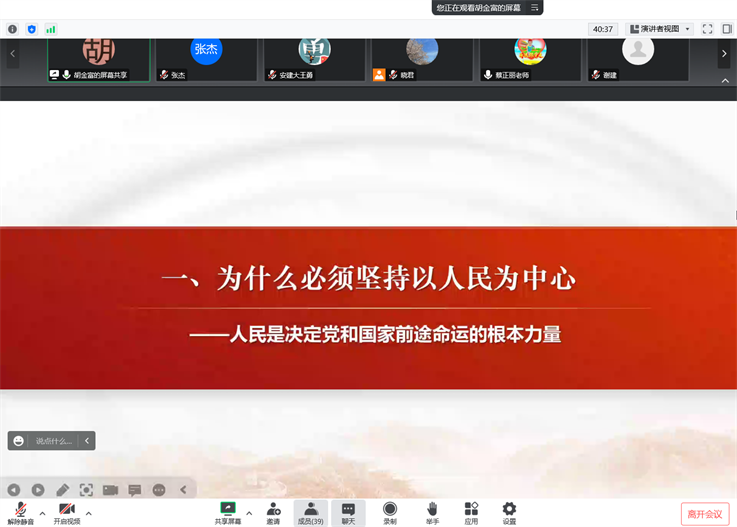Viewport: 737px width, 527px height.
Task: Type in the 说点什么 chat field
Action: click(x=54, y=441)
